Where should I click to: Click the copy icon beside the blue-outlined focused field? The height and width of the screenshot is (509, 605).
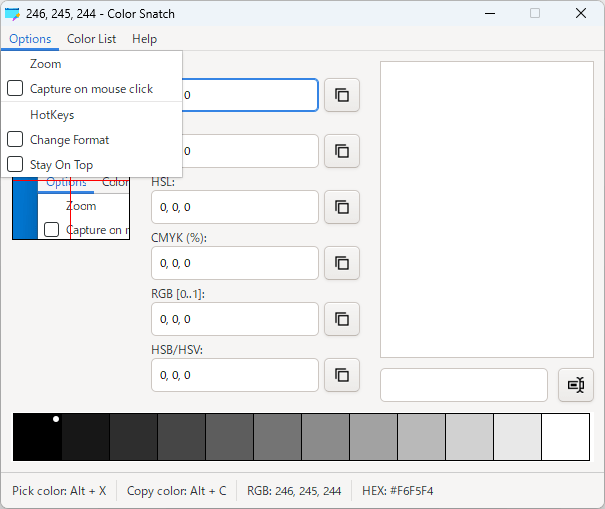click(x=342, y=95)
